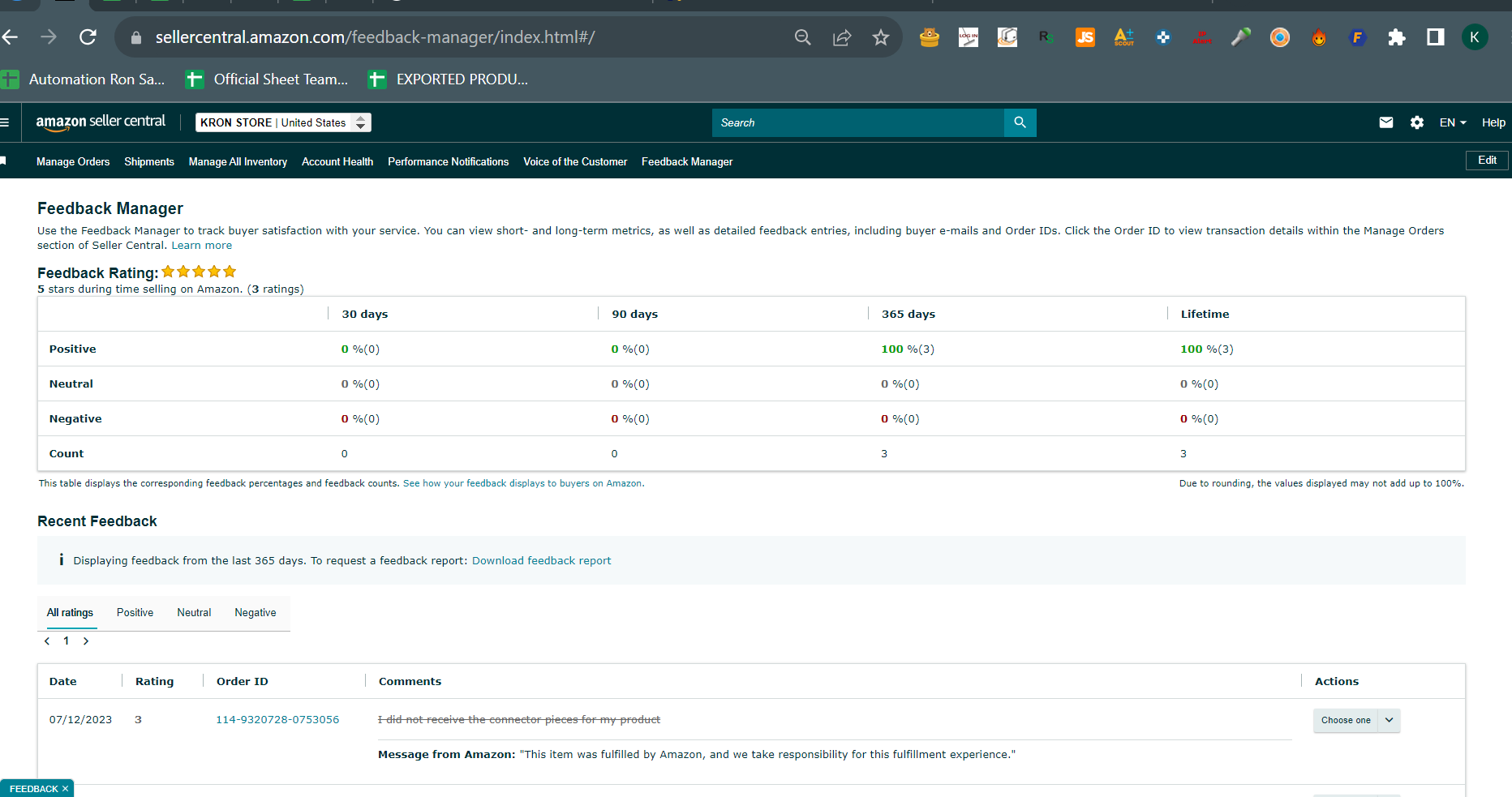Click the FEEDBACK widget tab
This screenshot has height=797, width=1512.
(x=33, y=789)
